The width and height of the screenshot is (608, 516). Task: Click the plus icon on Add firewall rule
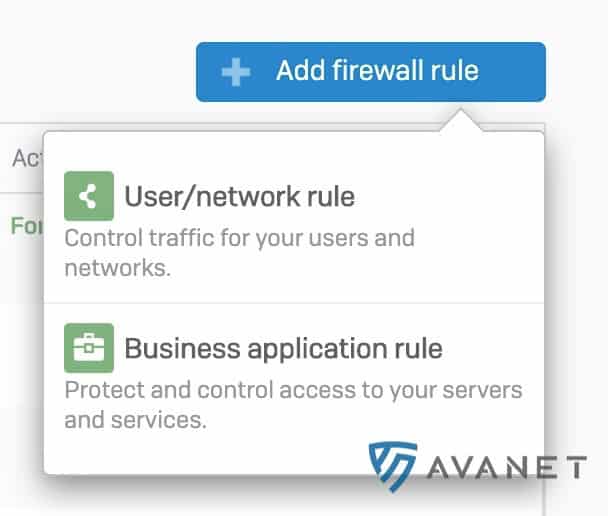(236, 72)
